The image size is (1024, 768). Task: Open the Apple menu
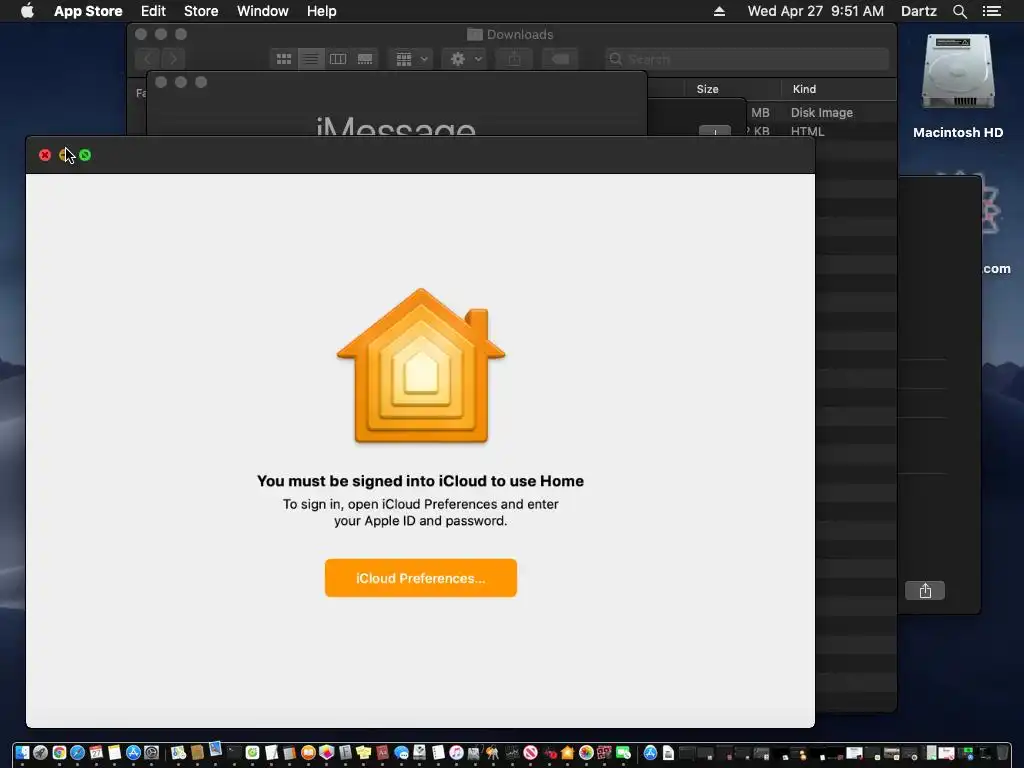tap(27, 11)
